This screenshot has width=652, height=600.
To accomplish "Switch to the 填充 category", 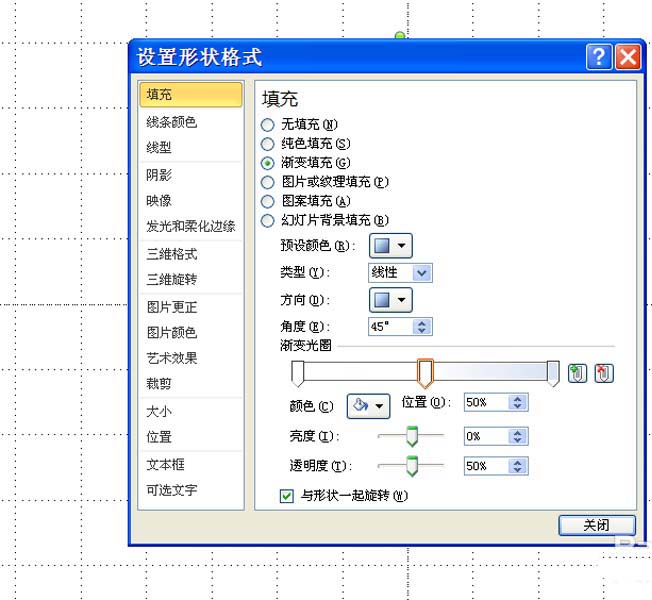I will tap(191, 94).
